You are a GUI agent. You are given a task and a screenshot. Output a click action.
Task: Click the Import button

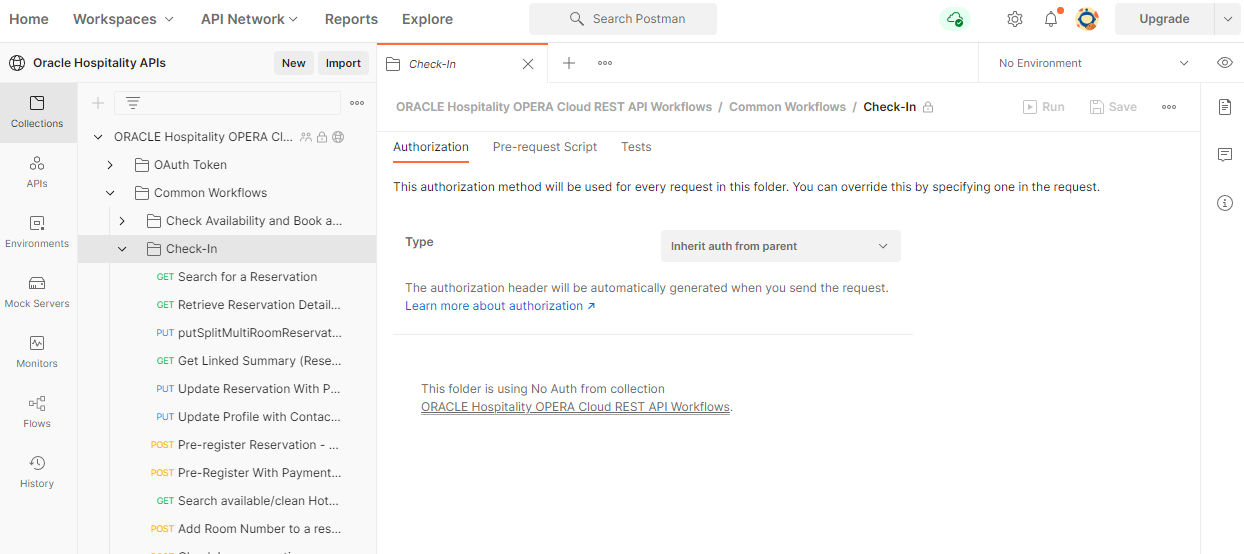point(343,63)
